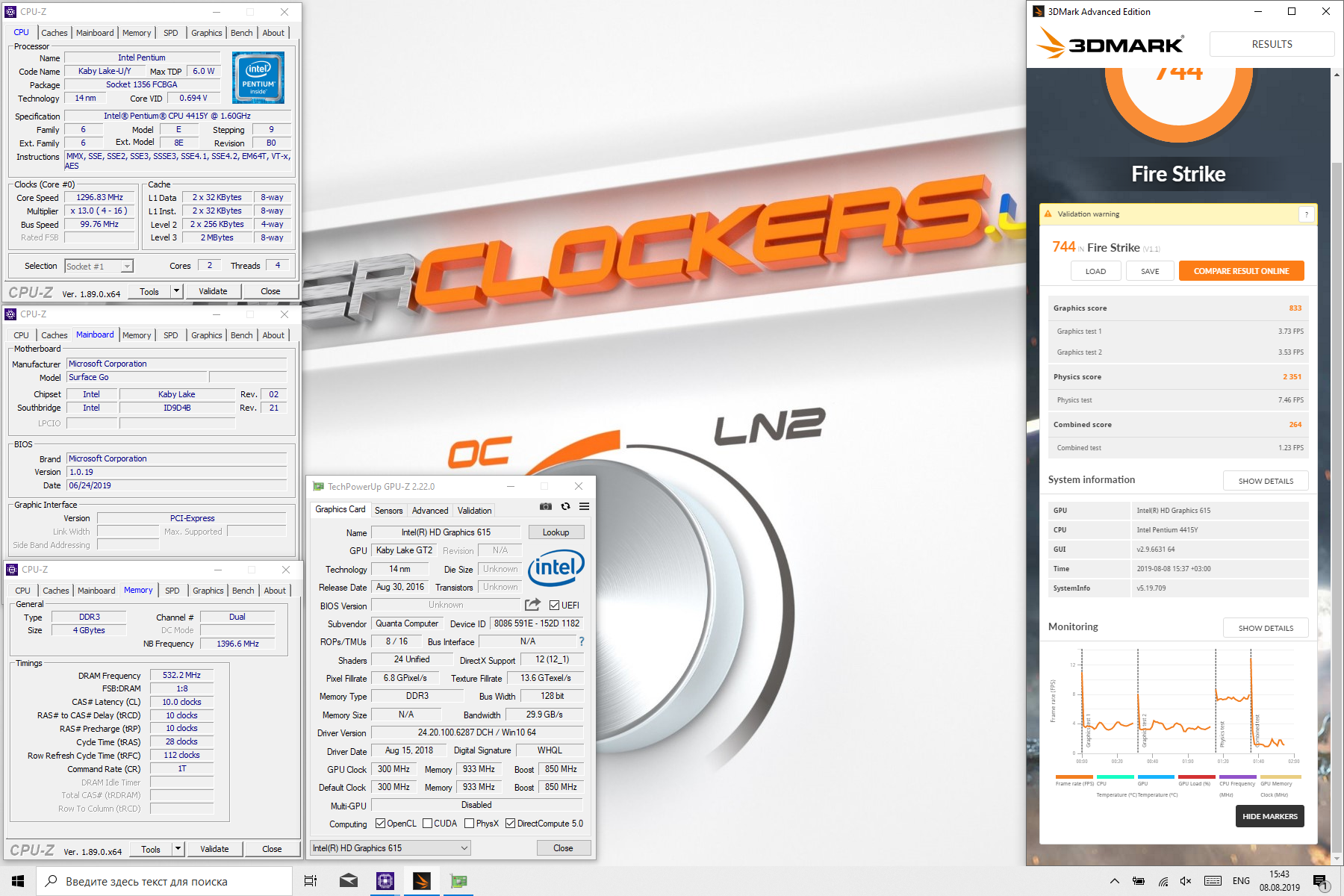Click 3DMark logo in header
This screenshot has width=1344, height=896.
click(x=1110, y=43)
